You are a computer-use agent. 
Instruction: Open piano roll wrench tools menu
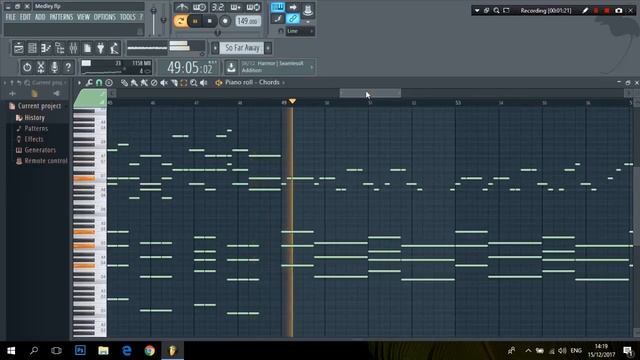click(89, 83)
